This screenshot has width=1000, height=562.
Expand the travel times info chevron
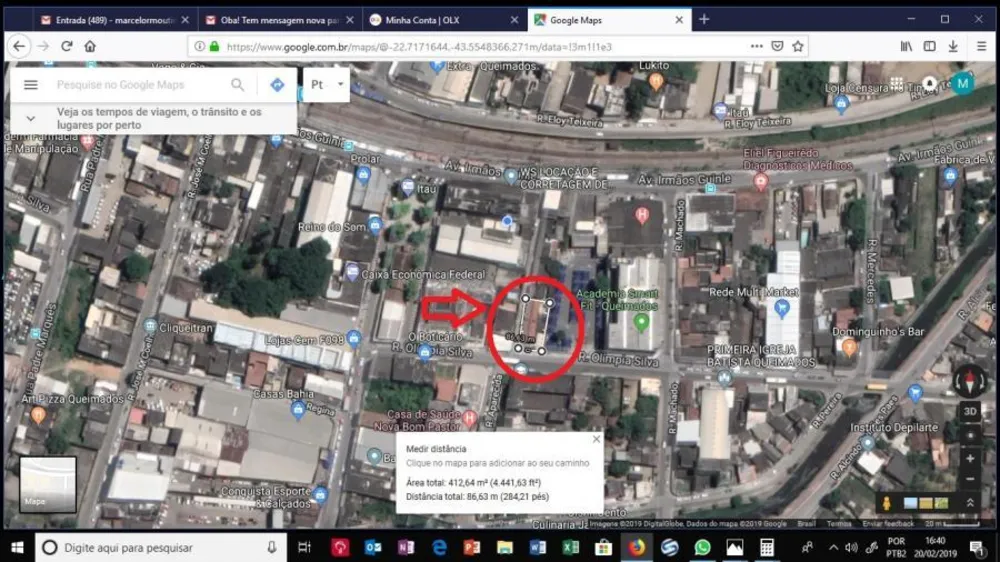click(x=31, y=119)
